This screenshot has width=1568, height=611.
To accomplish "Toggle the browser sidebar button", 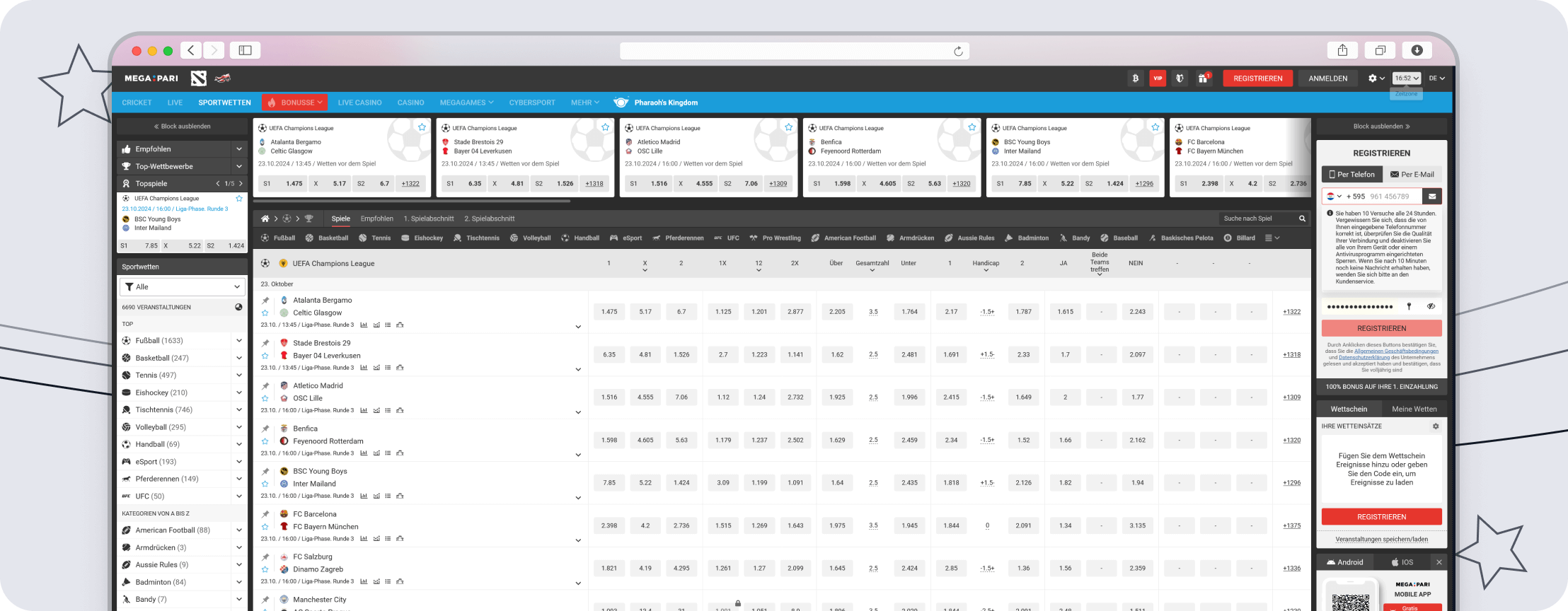I will click(246, 50).
